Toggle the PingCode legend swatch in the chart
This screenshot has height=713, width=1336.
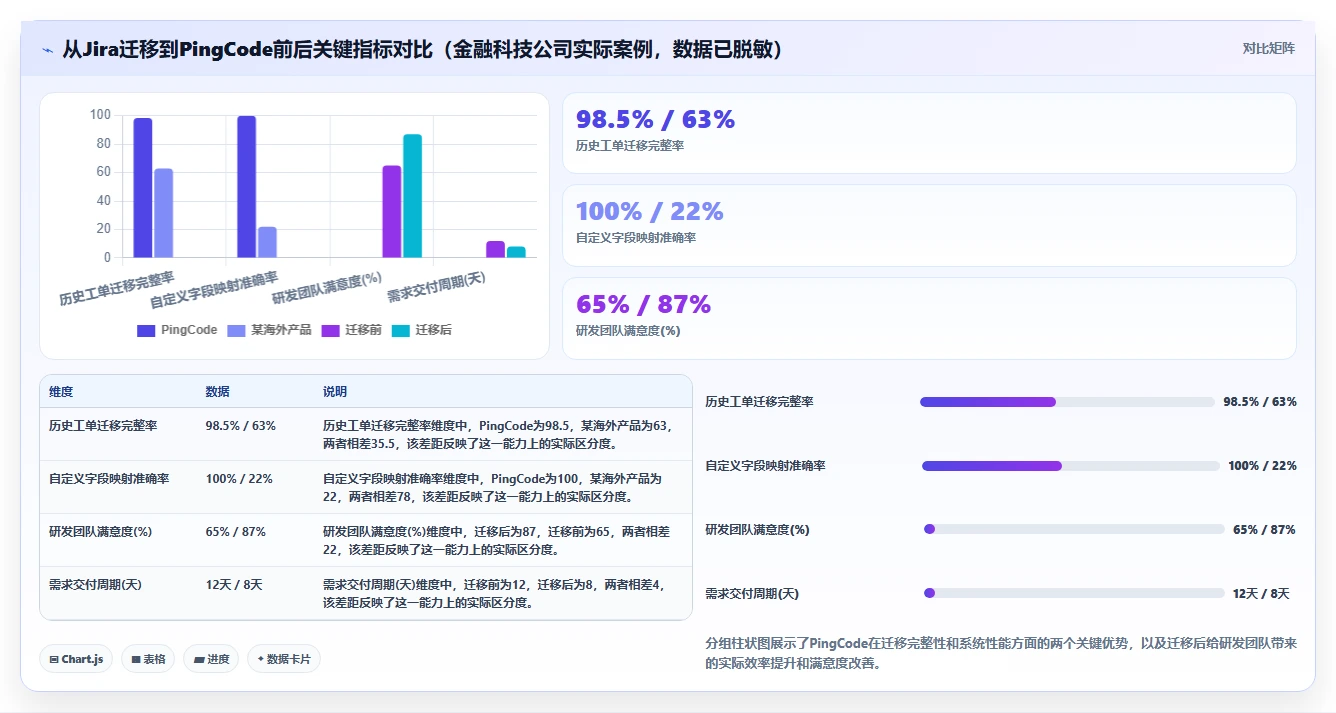tap(146, 330)
